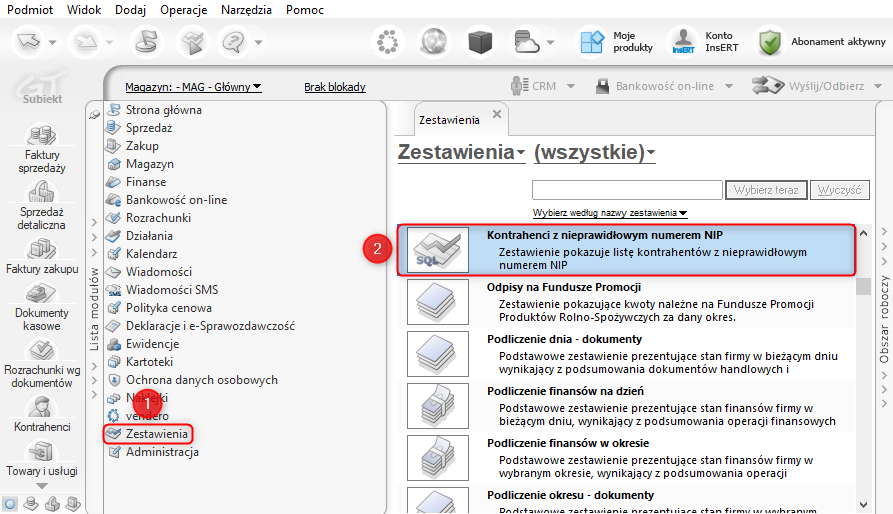Image resolution: width=893 pixels, height=514 pixels.
Task: Click the Wybierz teraz button
Action: click(766, 190)
